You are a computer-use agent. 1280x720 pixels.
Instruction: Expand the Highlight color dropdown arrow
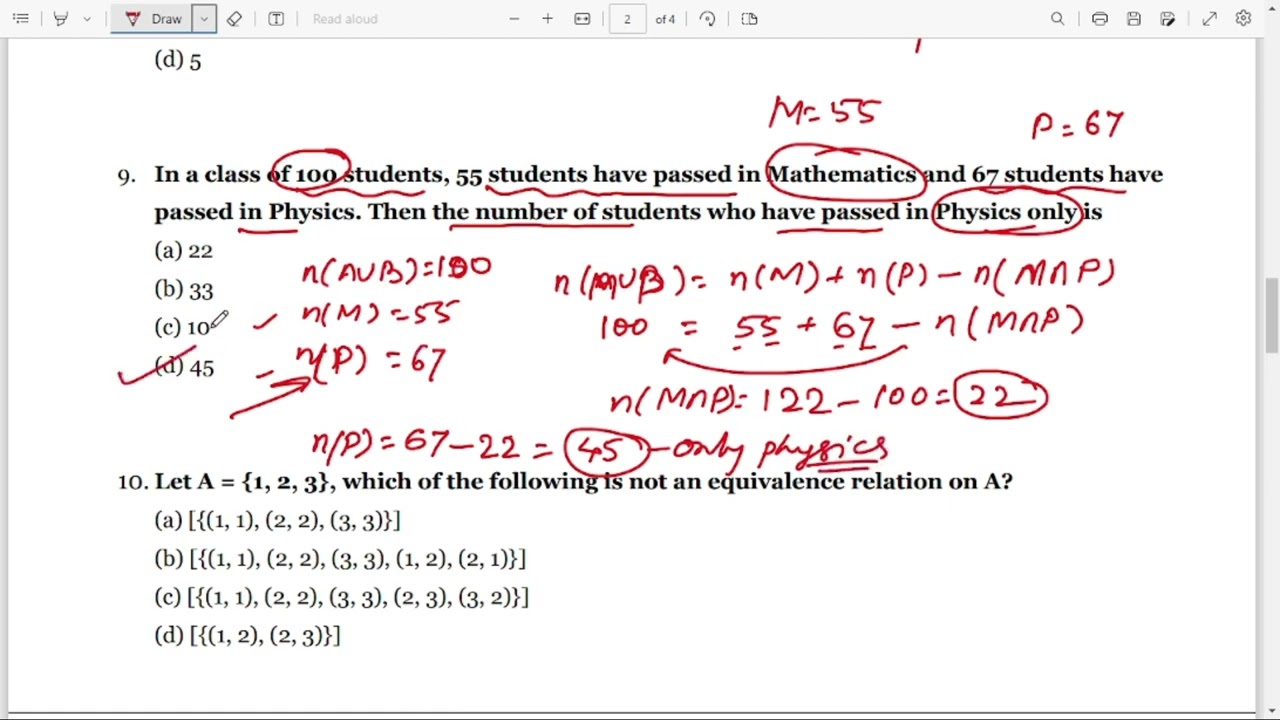click(87, 19)
